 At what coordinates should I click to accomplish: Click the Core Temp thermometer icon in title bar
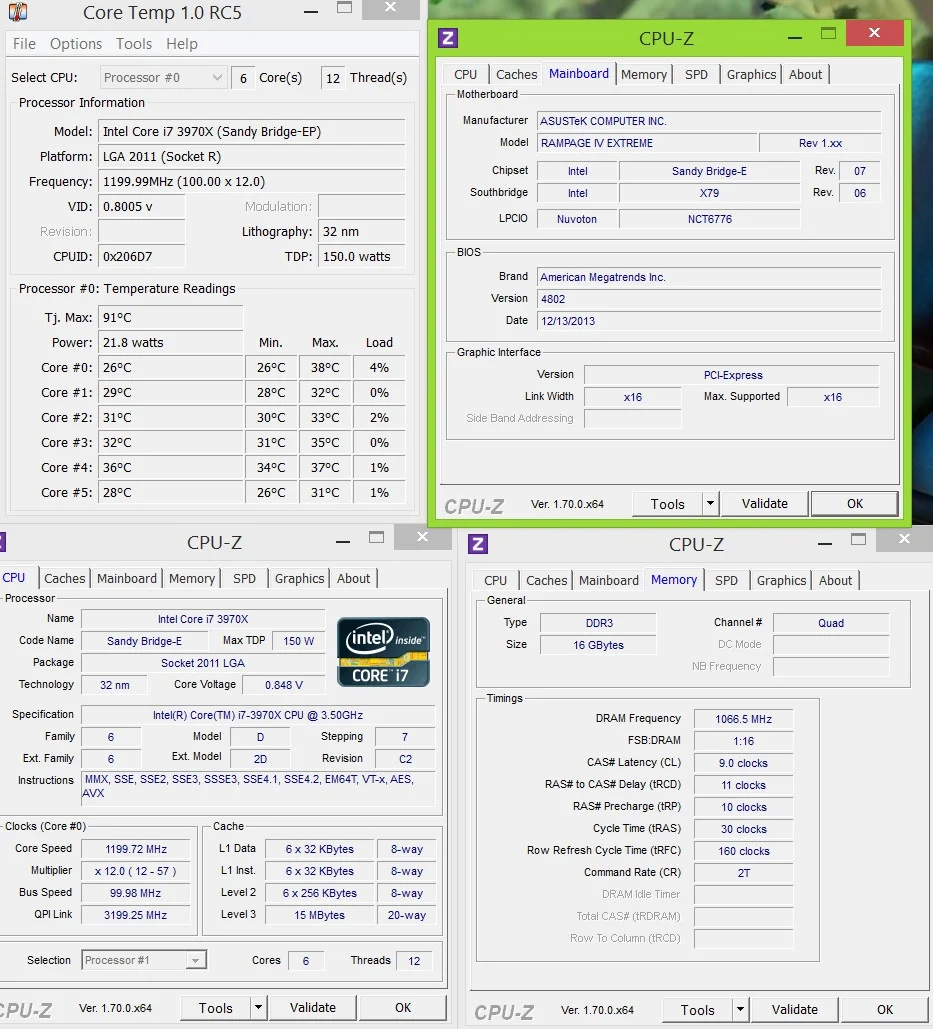(x=18, y=11)
